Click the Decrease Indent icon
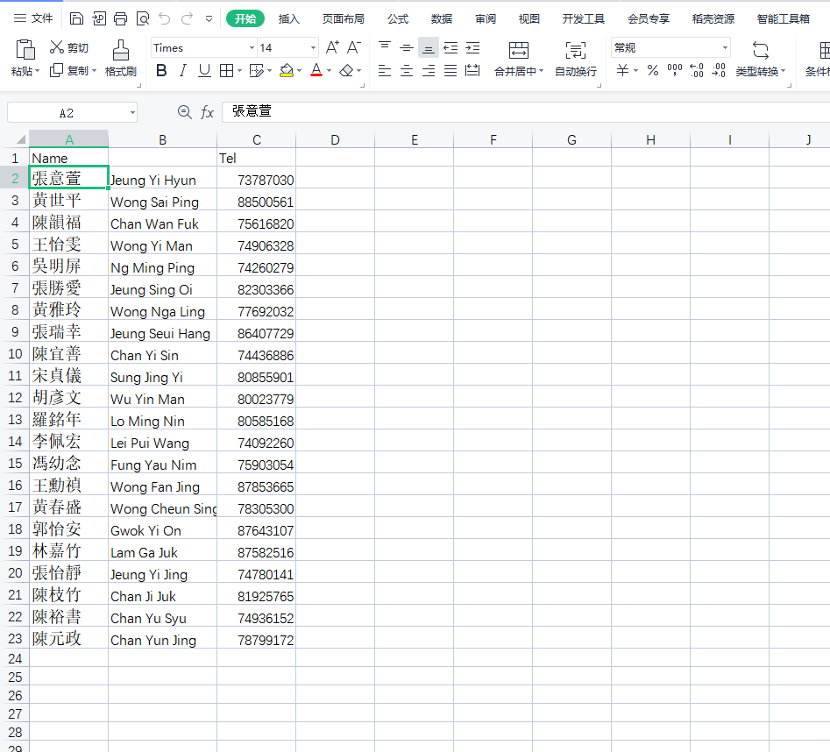The height and width of the screenshot is (752, 830). click(450, 48)
